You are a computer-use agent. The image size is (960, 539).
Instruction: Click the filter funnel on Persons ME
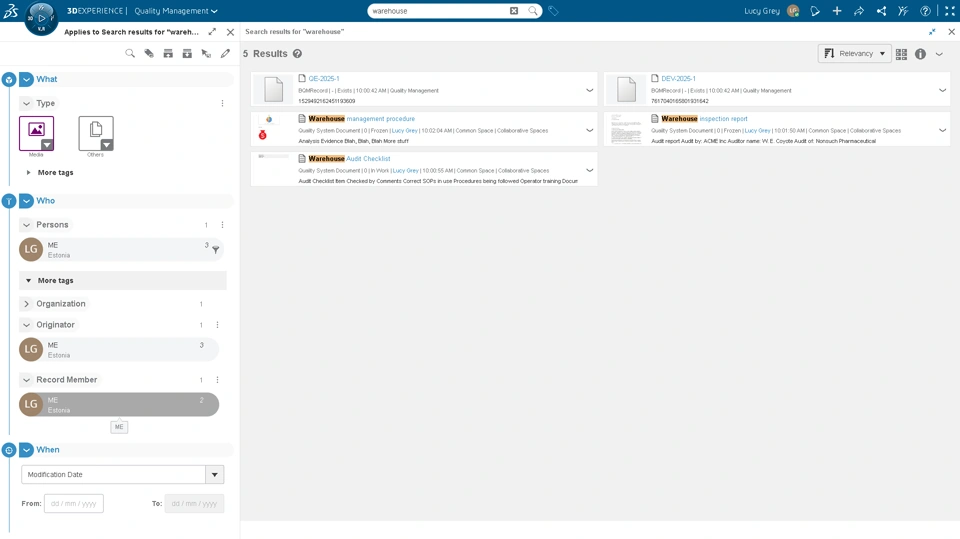click(216, 250)
